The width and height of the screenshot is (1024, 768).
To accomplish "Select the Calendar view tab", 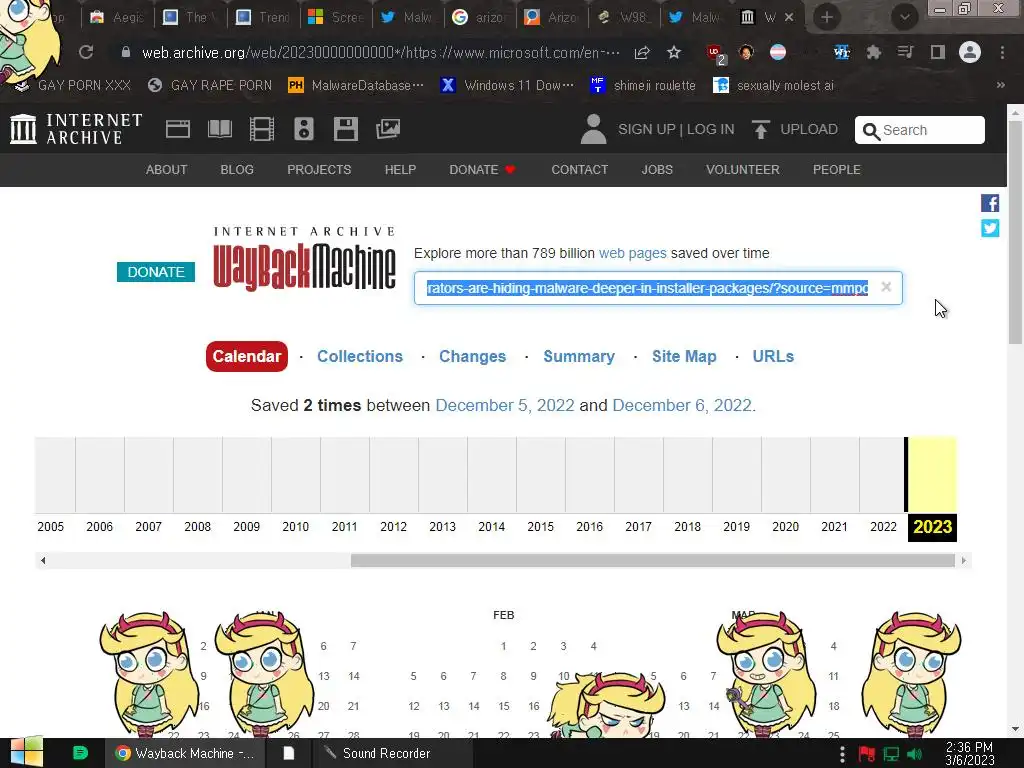I will (x=247, y=356).
